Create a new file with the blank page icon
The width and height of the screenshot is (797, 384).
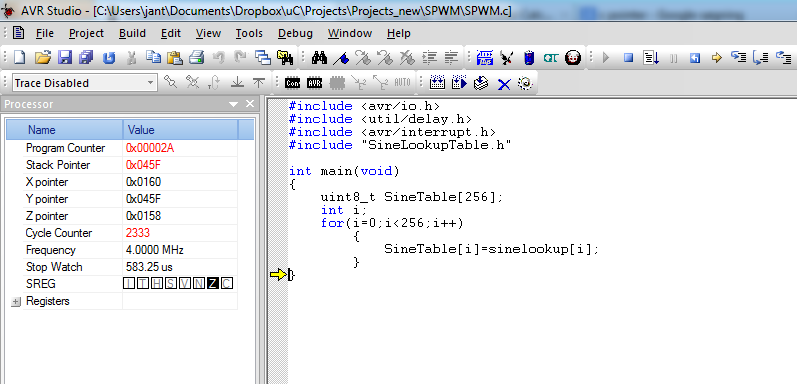coord(19,57)
